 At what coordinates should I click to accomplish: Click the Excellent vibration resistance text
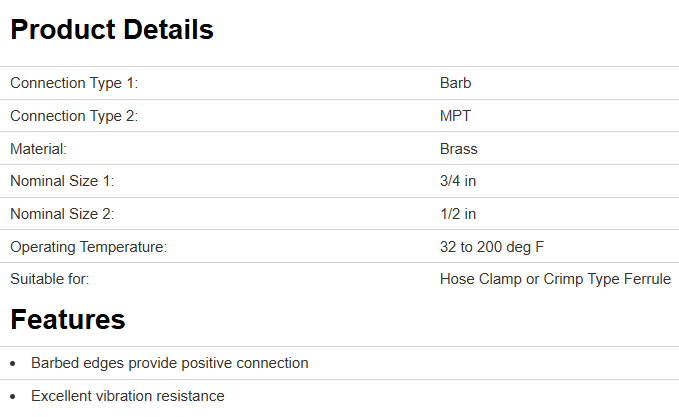[x=127, y=396]
